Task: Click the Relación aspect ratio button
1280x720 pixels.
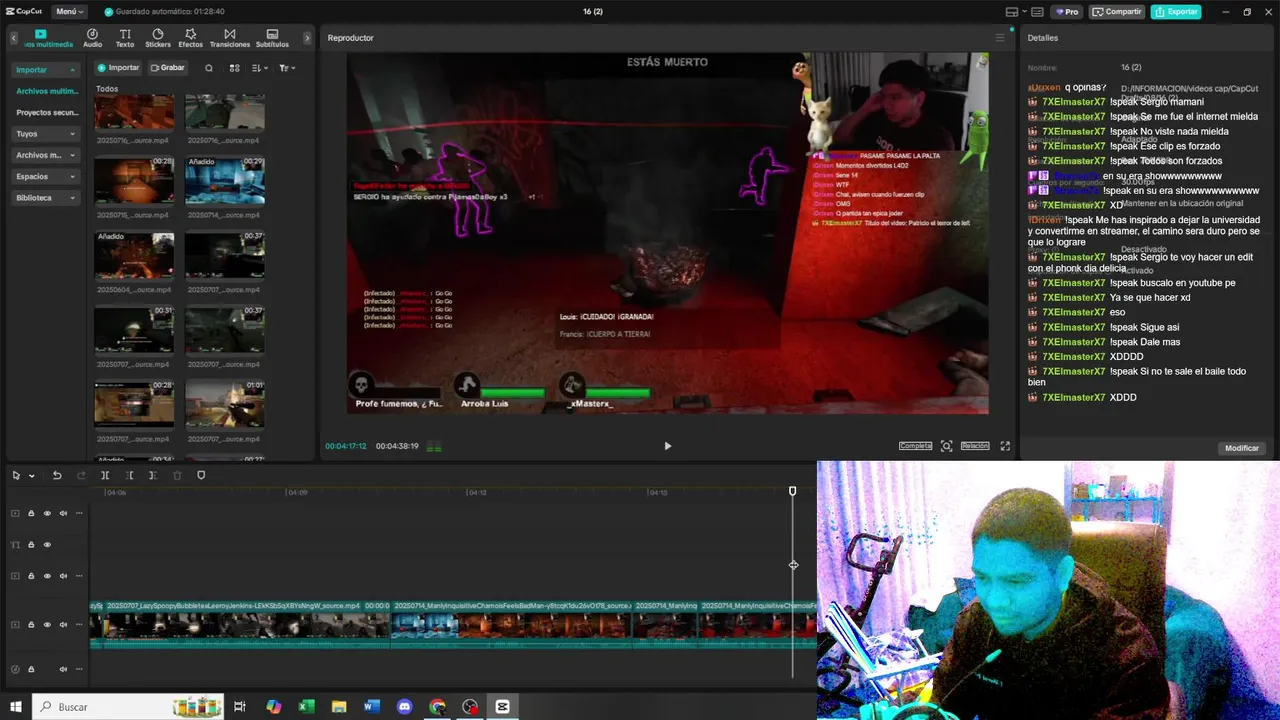Action: 975,446
